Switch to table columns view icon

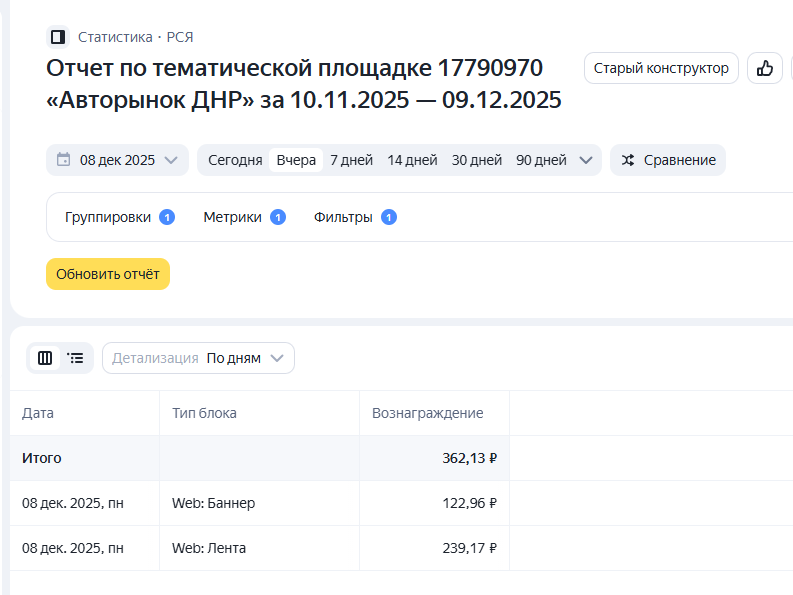click(45, 357)
